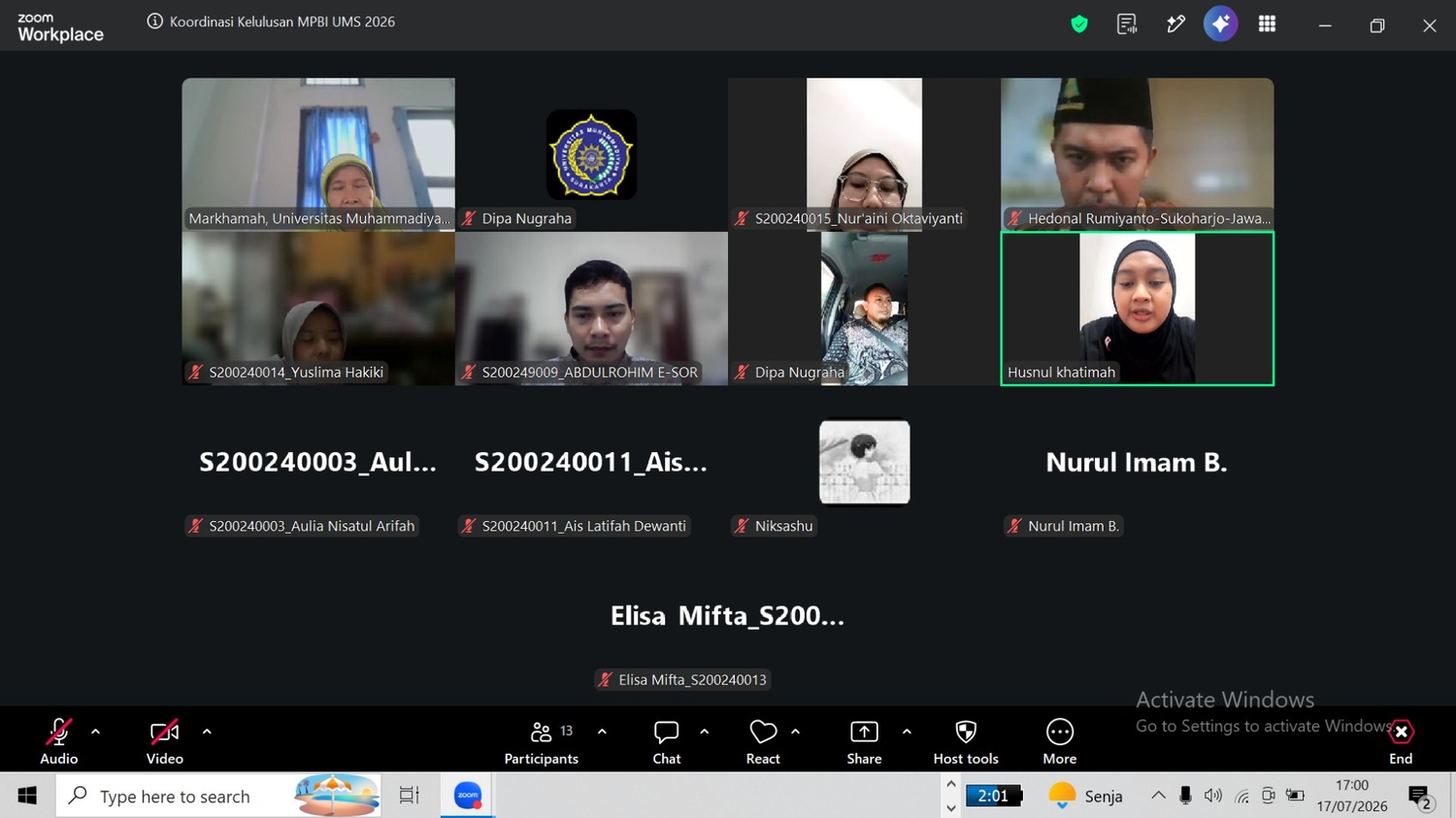Turn on the camera with Video button
Screen dimensions: 1456x818
coord(164,742)
